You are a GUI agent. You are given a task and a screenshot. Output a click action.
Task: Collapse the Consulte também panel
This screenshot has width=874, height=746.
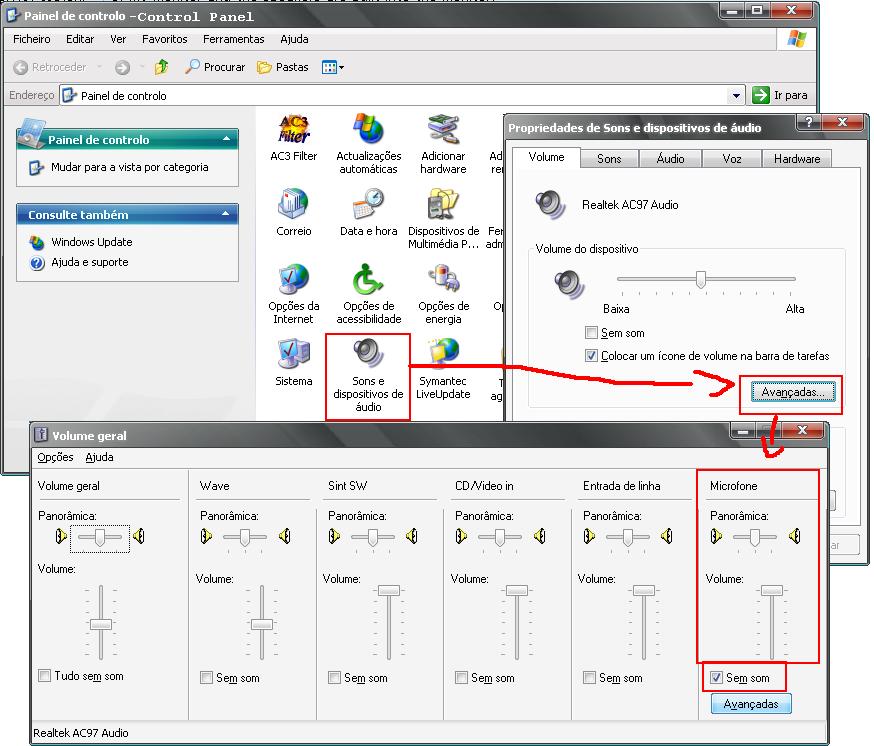[x=227, y=215]
